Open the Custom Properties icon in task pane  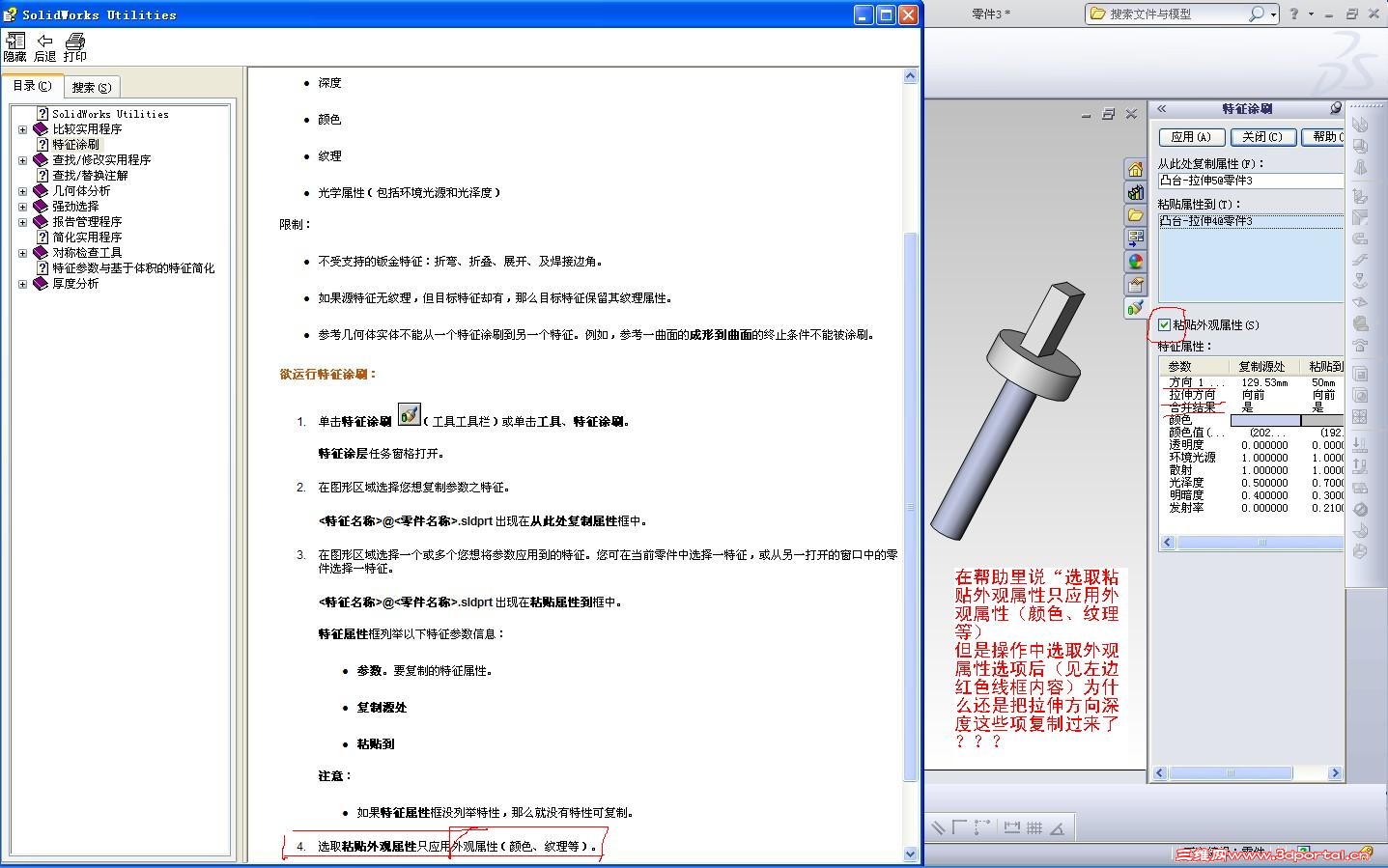(1136, 285)
